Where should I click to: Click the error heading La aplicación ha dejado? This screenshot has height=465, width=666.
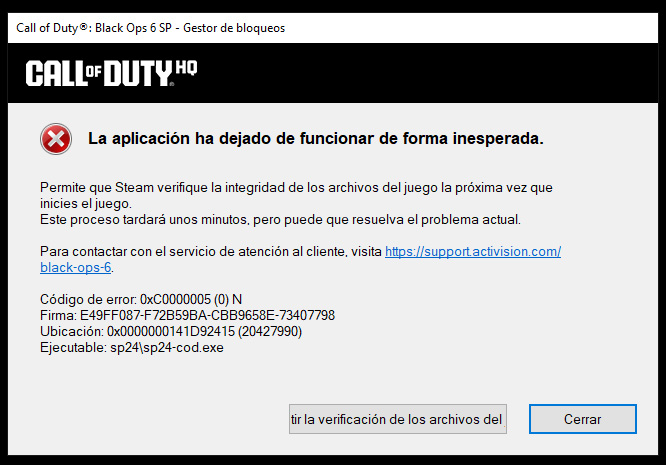(316, 138)
